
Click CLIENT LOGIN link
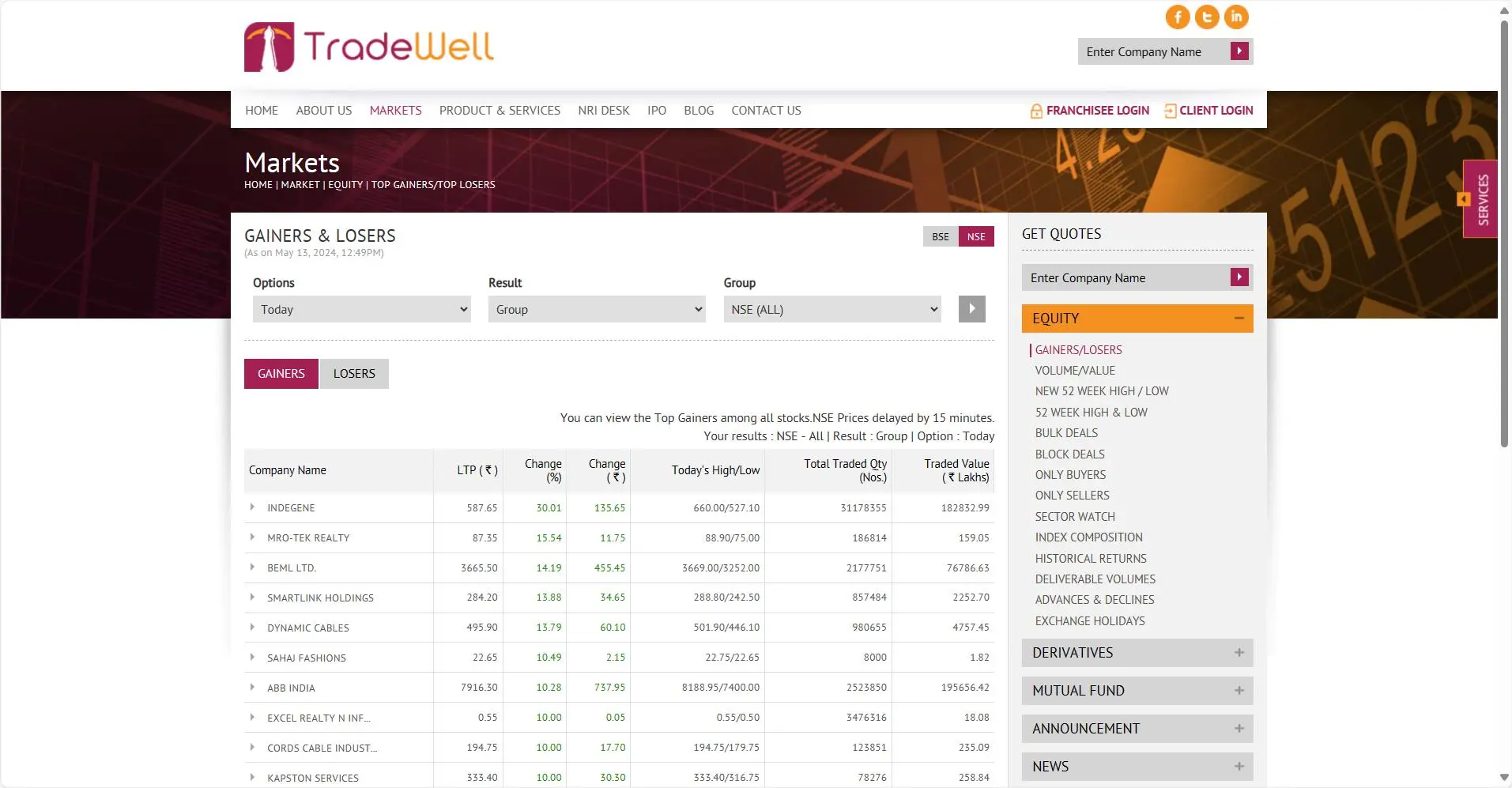coord(1208,111)
